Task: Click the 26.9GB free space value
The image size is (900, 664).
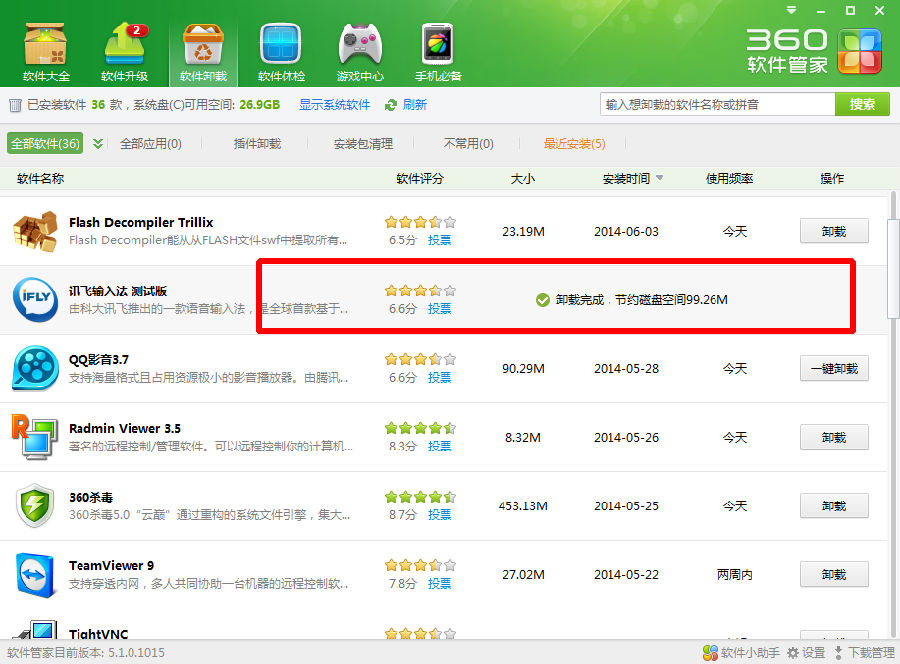Action: click(x=259, y=104)
